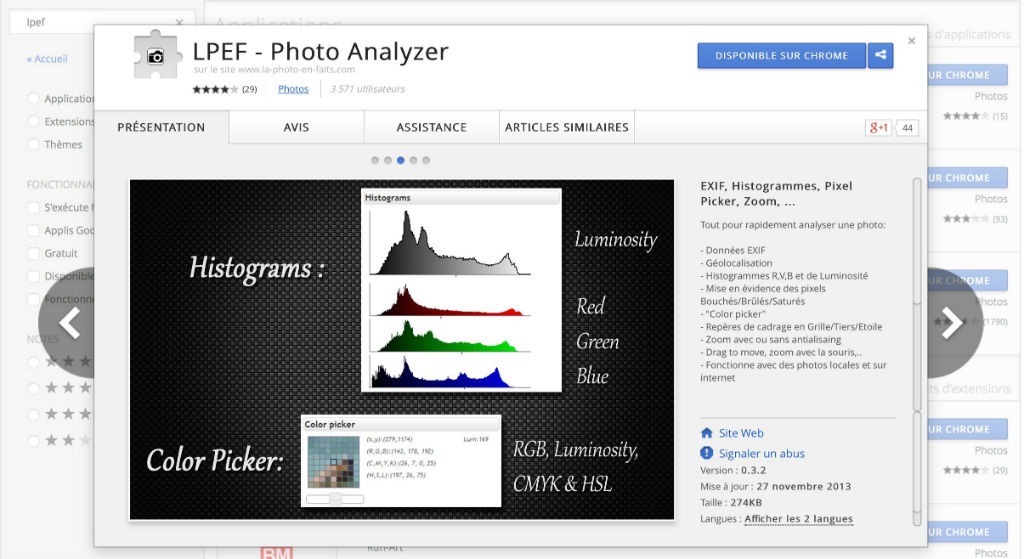Select the fourth carousel dot

pos(413,160)
